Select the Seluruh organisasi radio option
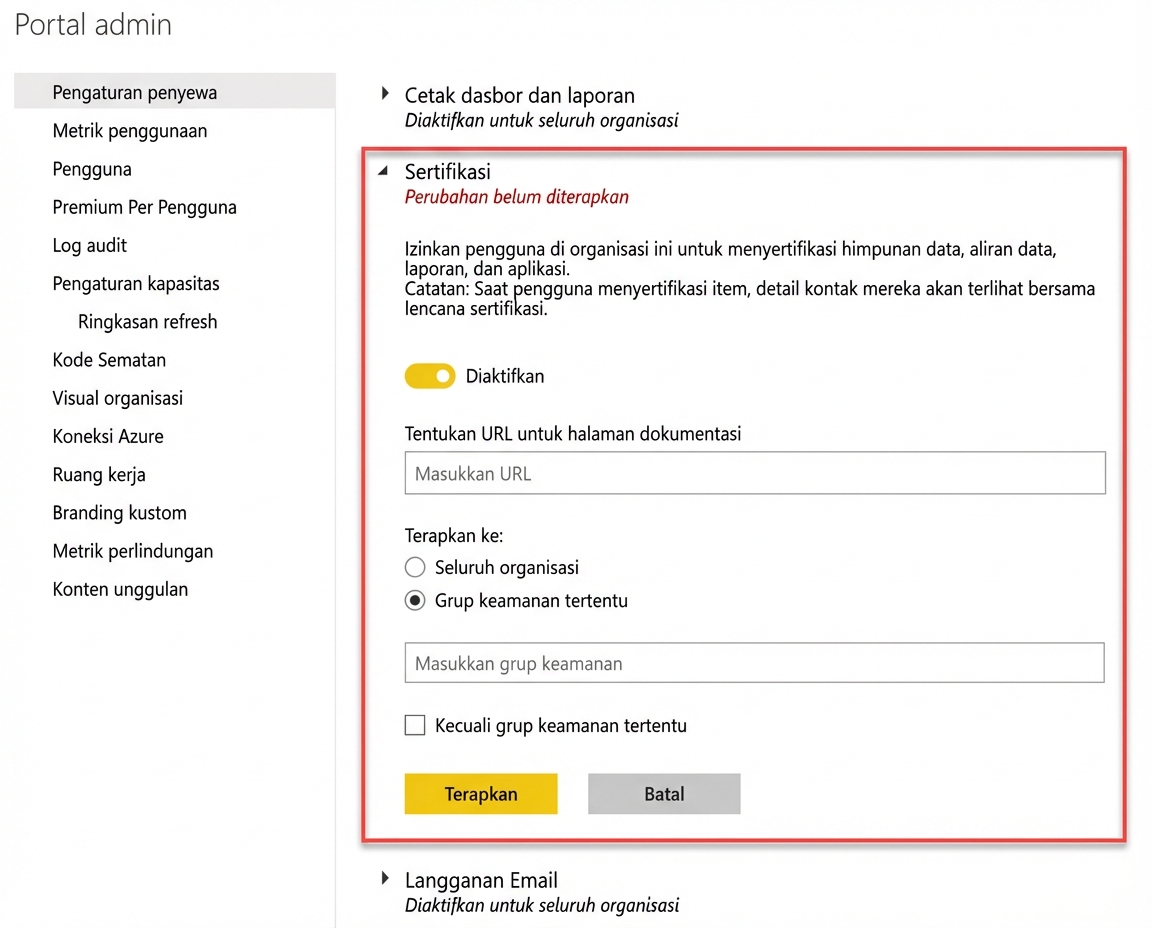This screenshot has height=928, width=1152. [415, 567]
